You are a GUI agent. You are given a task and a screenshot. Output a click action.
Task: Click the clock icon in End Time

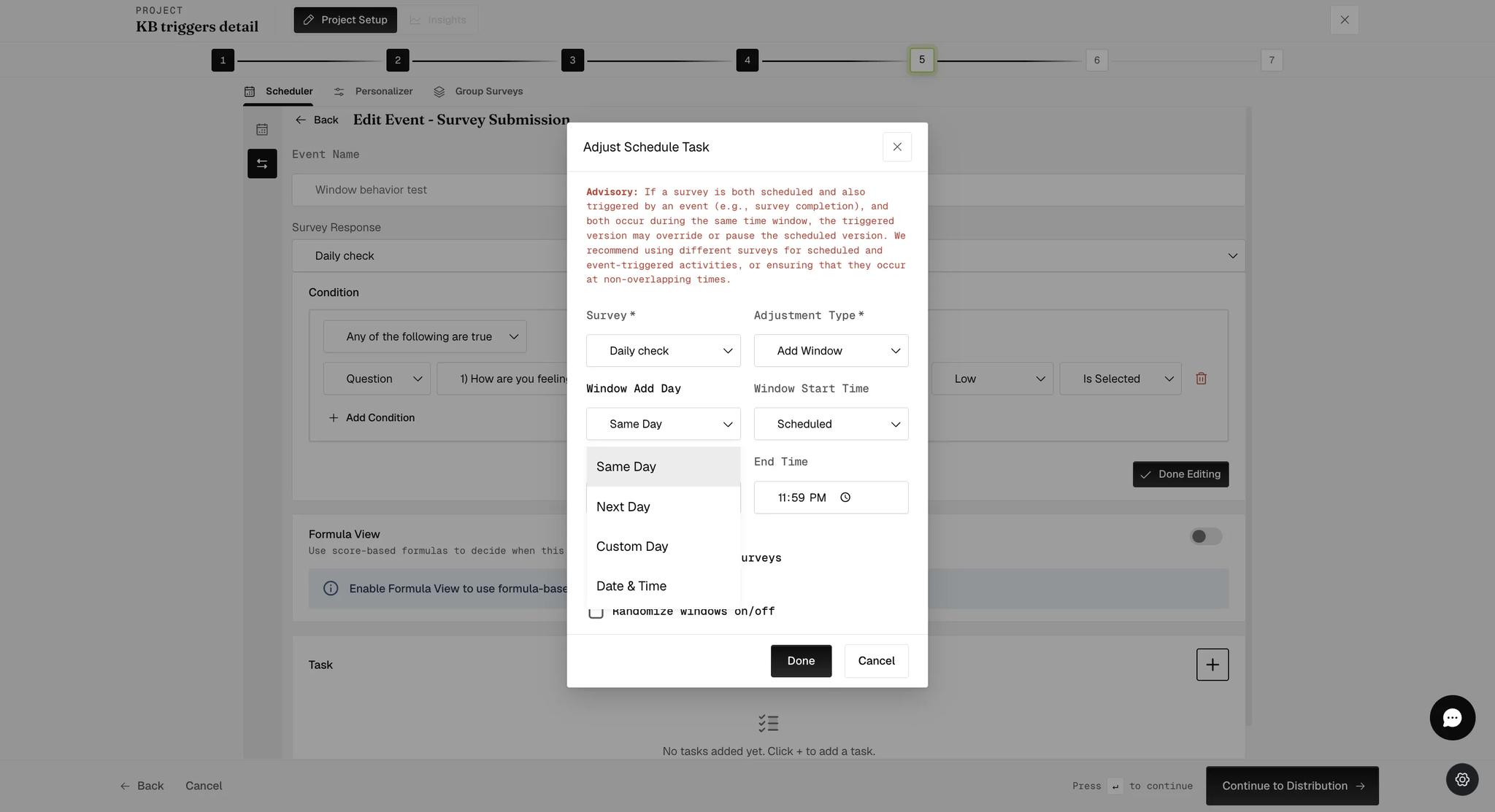[845, 498]
